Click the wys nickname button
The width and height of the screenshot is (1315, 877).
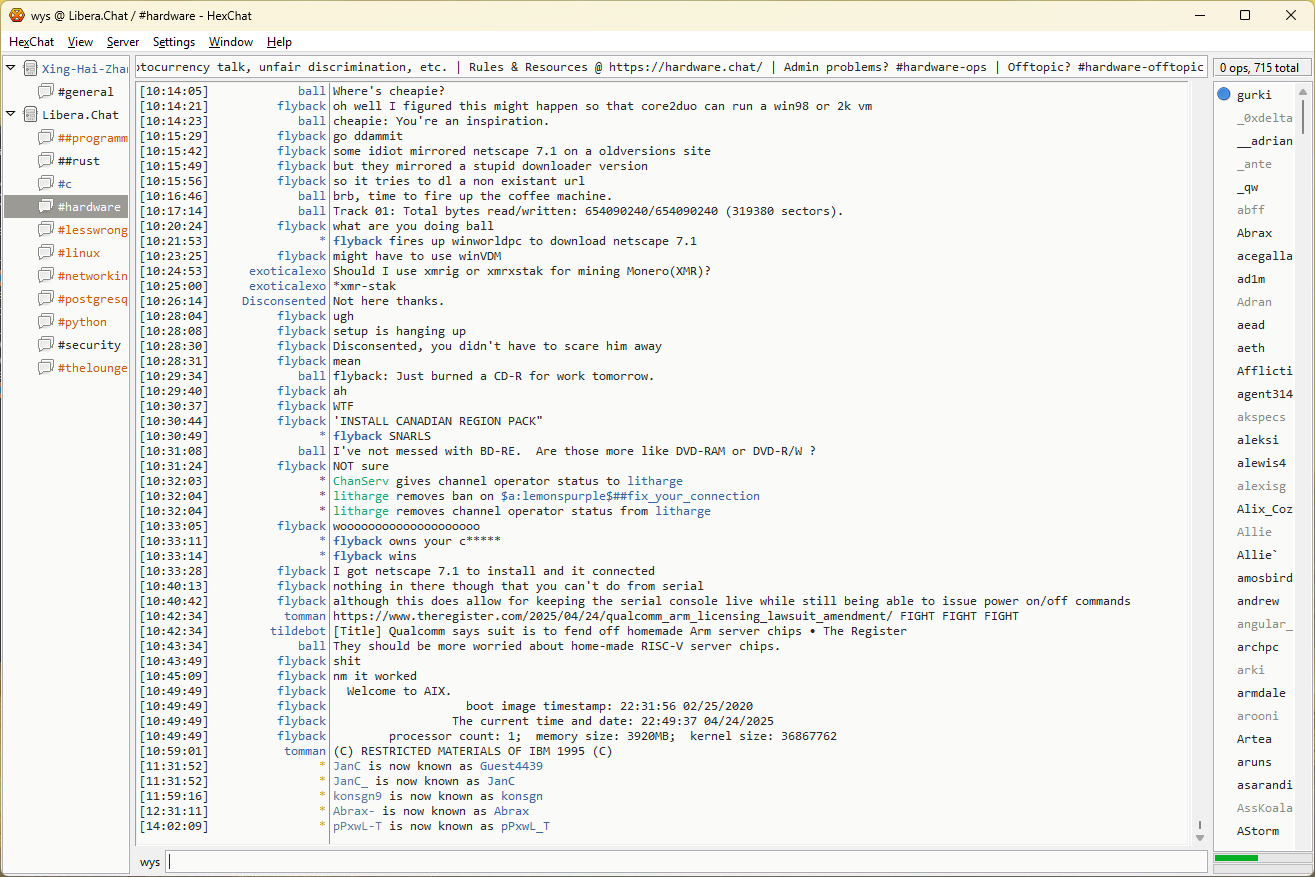pyautogui.click(x=150, y=862)
